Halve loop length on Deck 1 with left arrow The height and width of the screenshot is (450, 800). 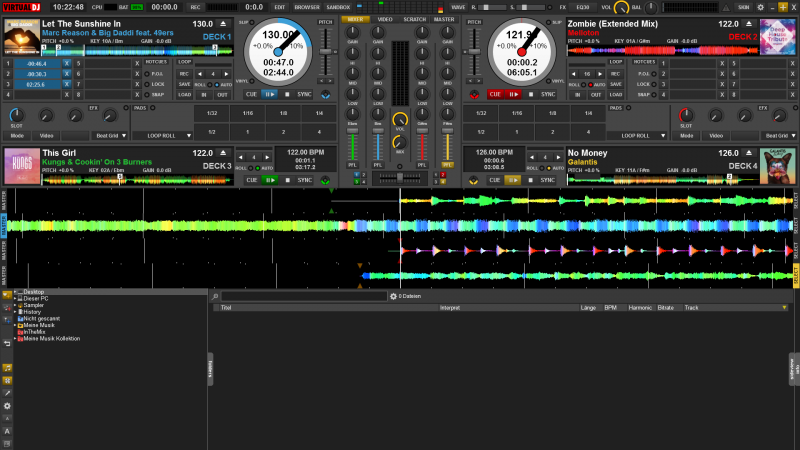pyautogui.click(x=199, y=74)
